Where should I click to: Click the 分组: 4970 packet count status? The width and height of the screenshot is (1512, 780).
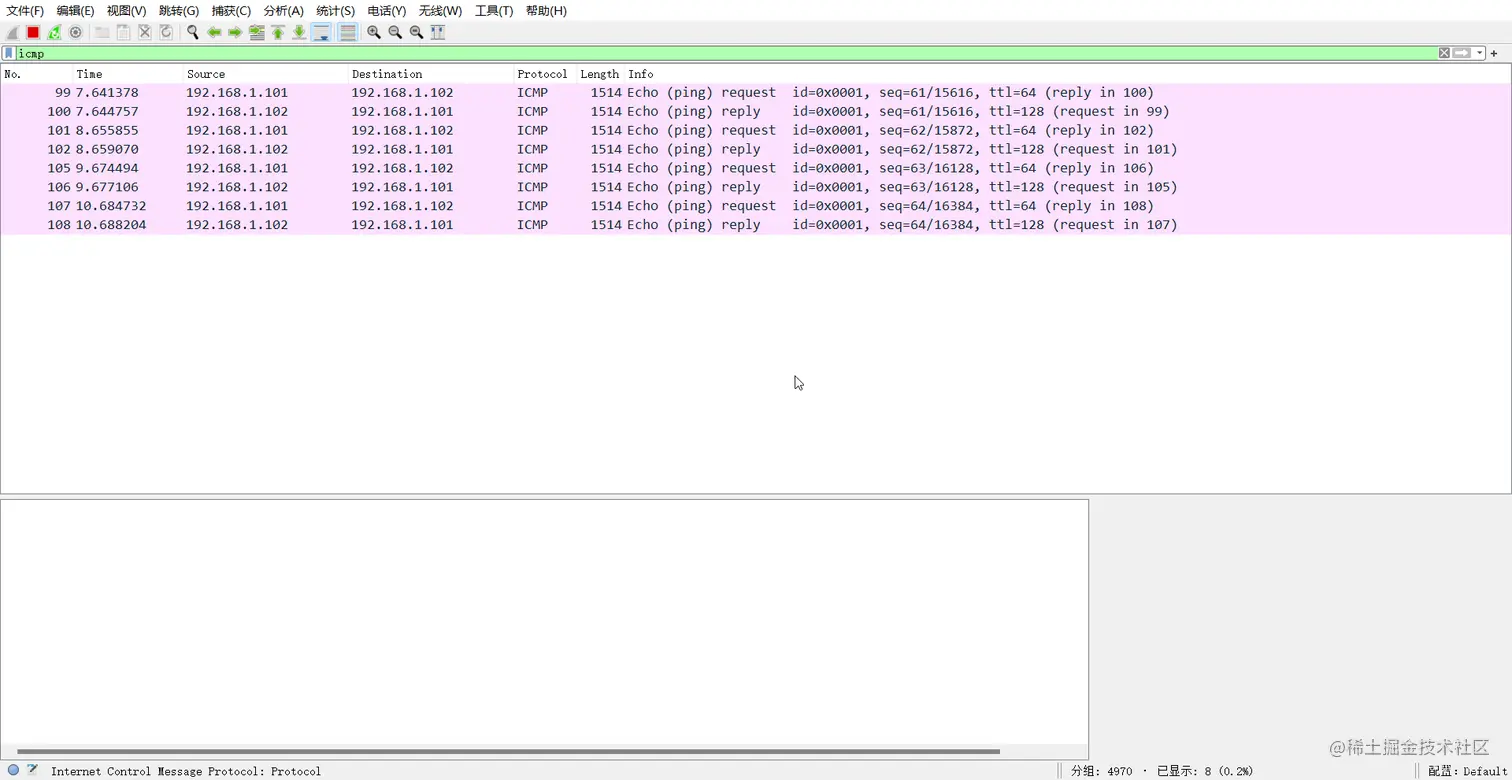pyautogui.click(x=1101, y=771)
